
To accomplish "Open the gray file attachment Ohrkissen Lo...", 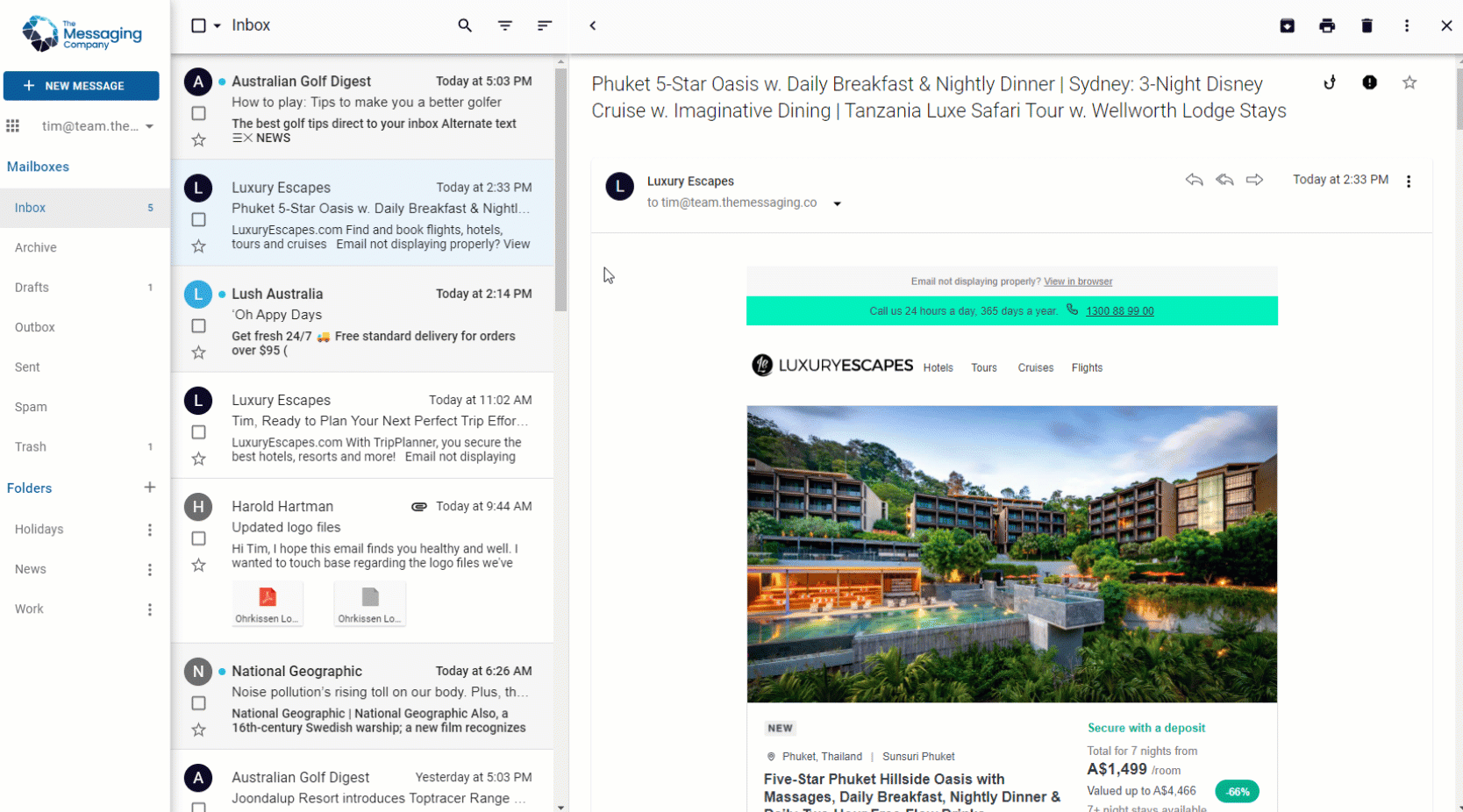I will [370, 604].
